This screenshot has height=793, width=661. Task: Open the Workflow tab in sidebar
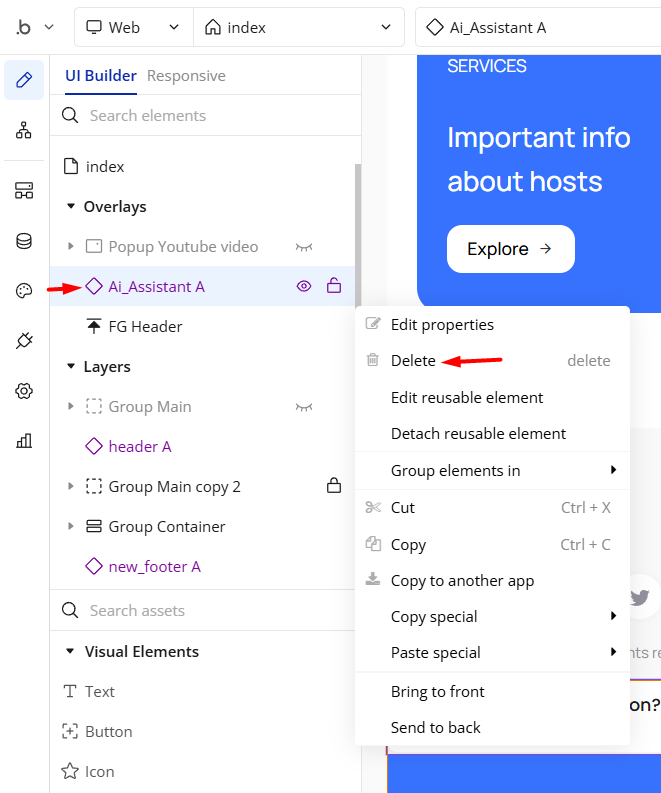tap(24, 130)
